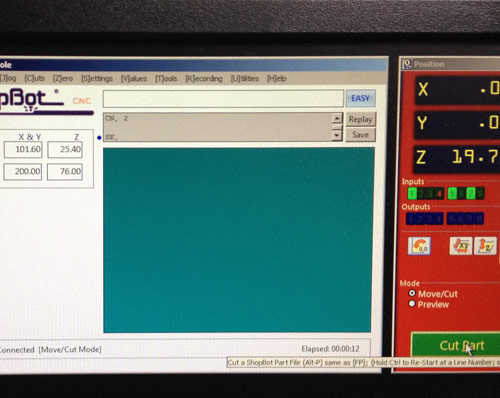This screenshot has width=500, height=398.
Task: Open the [C]uts menu
Action: 34,78
